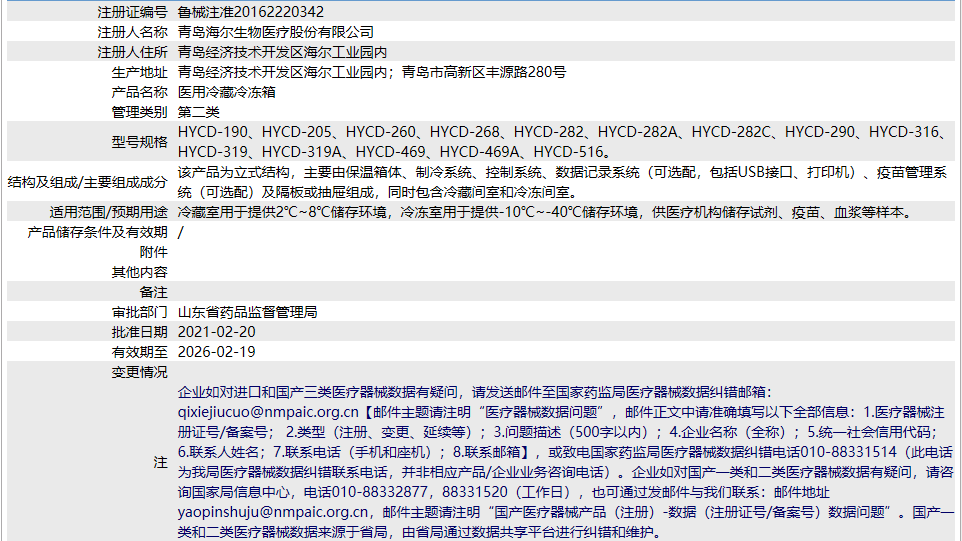Select note line starting 企业如对进口和国产三类医疗器械
This screenshot has width=962, height=541.
point(475,392)
